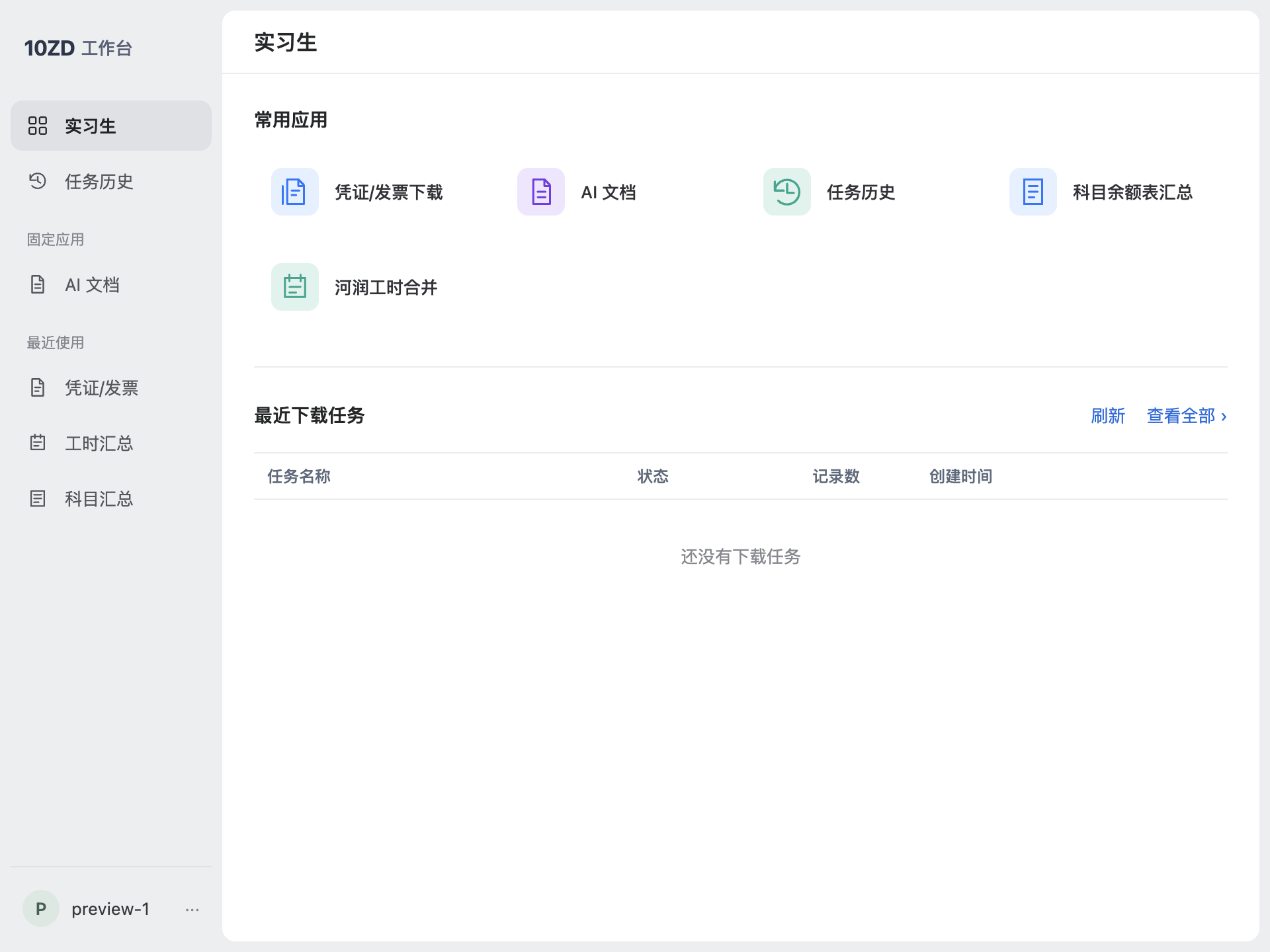1270x952 pixels.
Task: Click the 任务历史 clock icon in sidebar
Action: coord(38,181)
